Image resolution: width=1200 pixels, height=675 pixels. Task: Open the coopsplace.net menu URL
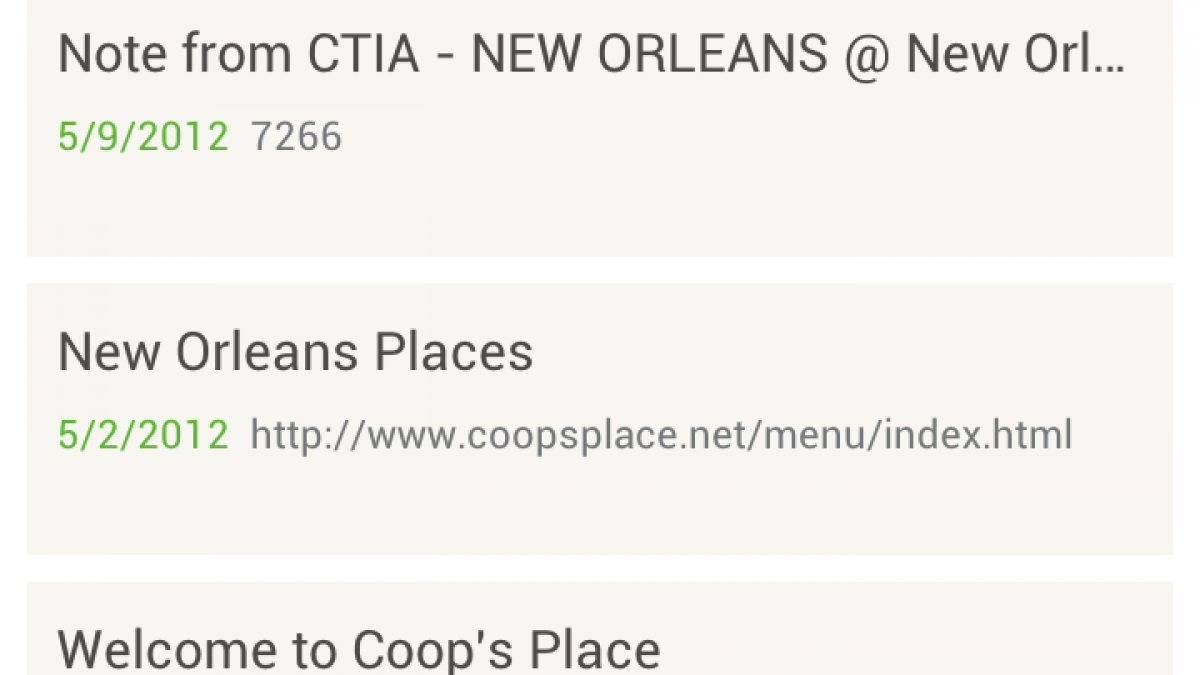660,436
